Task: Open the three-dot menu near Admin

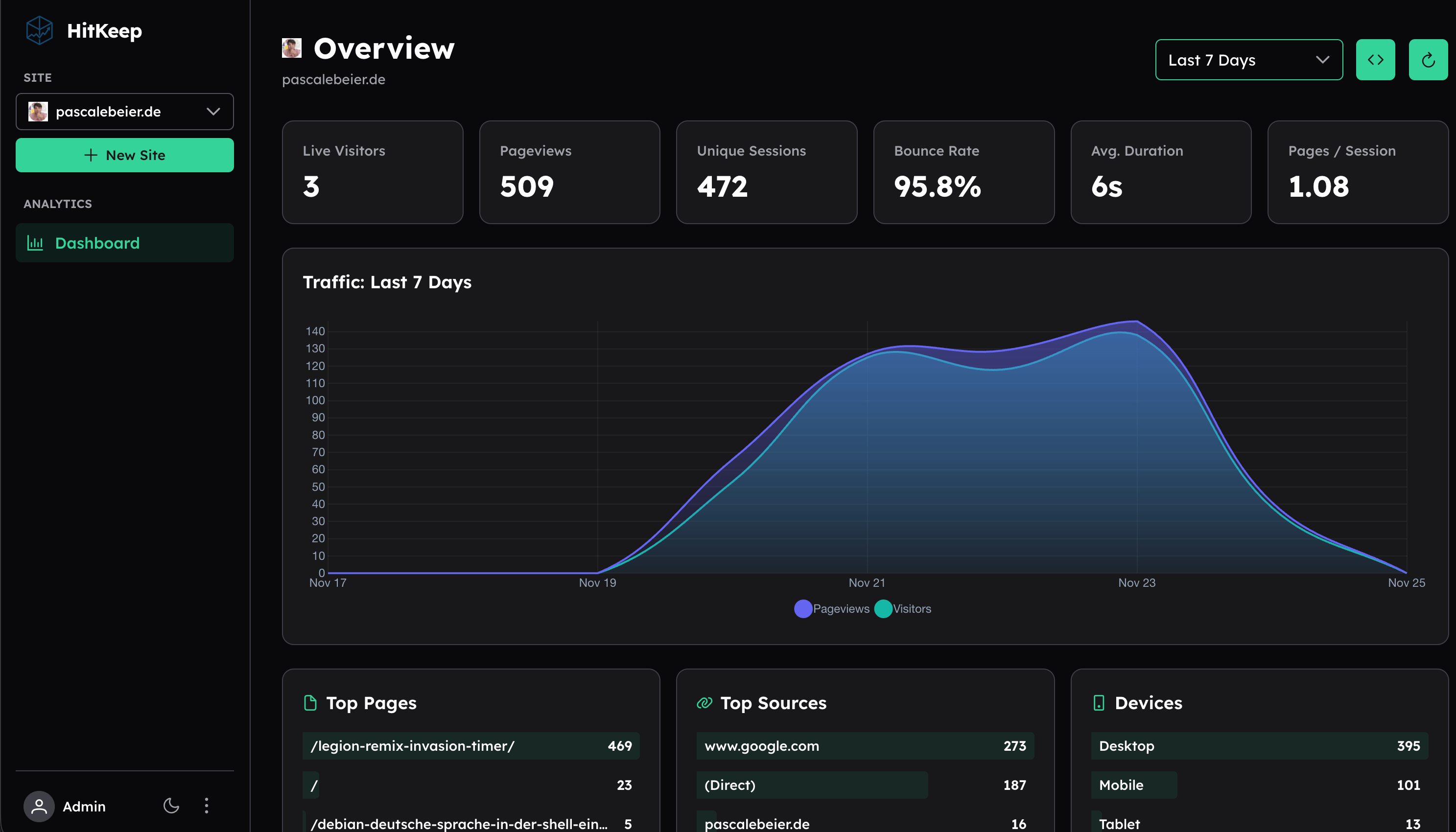Action: [x=207, y=806]
